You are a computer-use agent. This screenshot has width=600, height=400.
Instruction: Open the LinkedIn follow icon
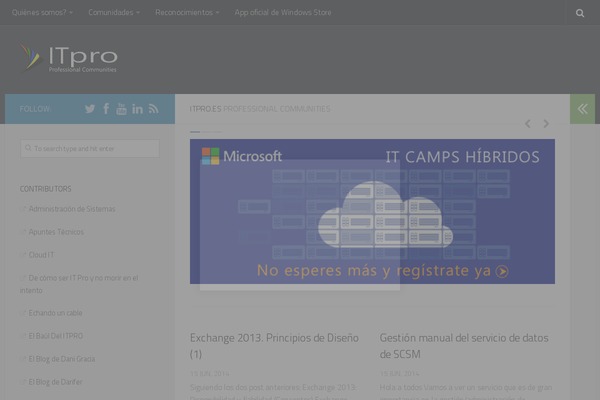[x=137, y=109]
